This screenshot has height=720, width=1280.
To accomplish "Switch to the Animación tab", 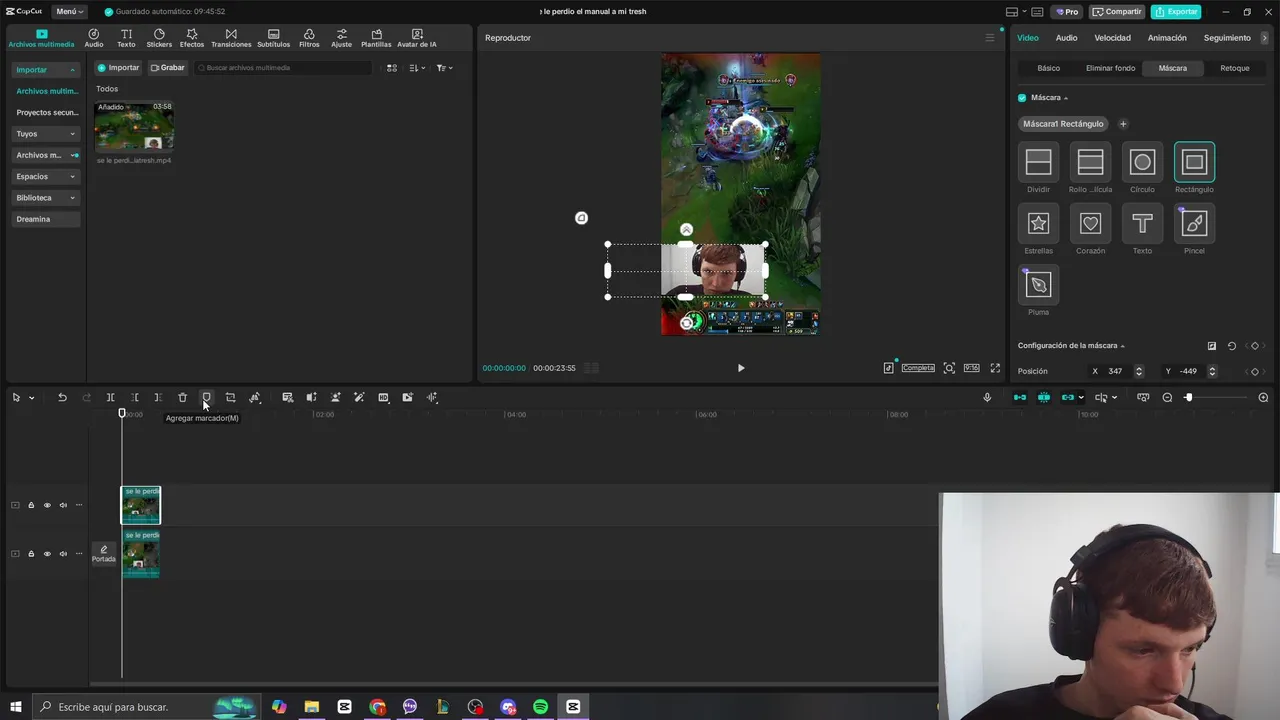I will (x=1167, y=38).
